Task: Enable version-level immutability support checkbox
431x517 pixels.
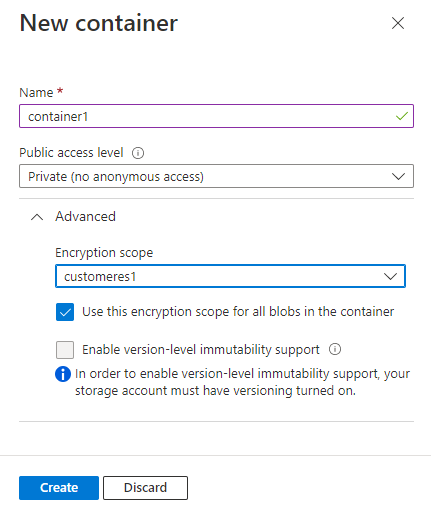Action: coord(65,350)
